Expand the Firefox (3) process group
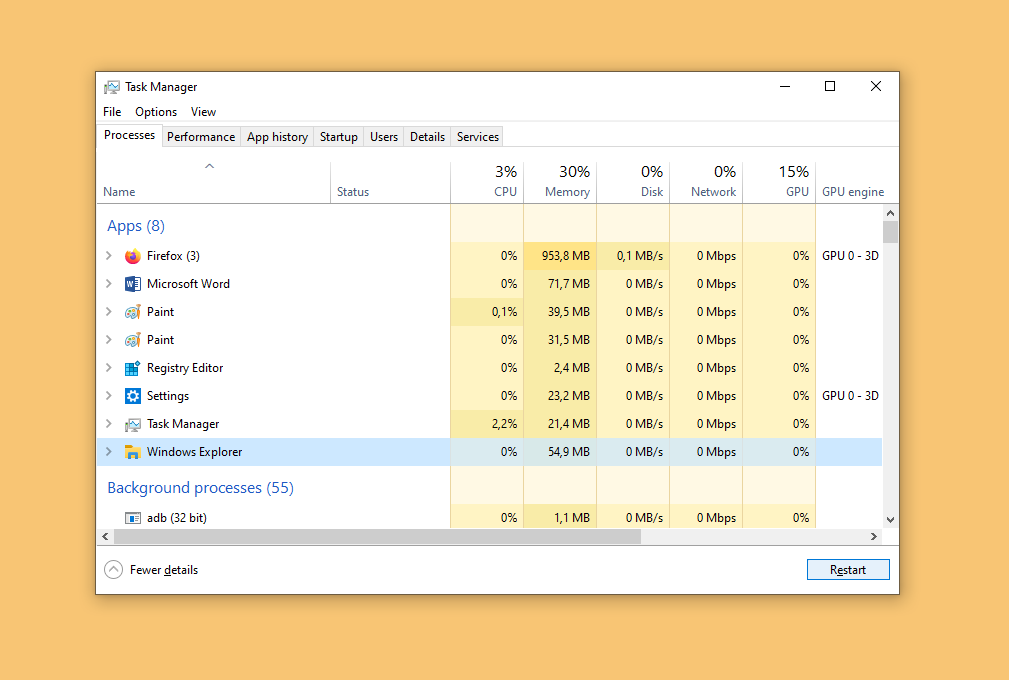This screenshot has width=1009, height=680. (109, 255)
